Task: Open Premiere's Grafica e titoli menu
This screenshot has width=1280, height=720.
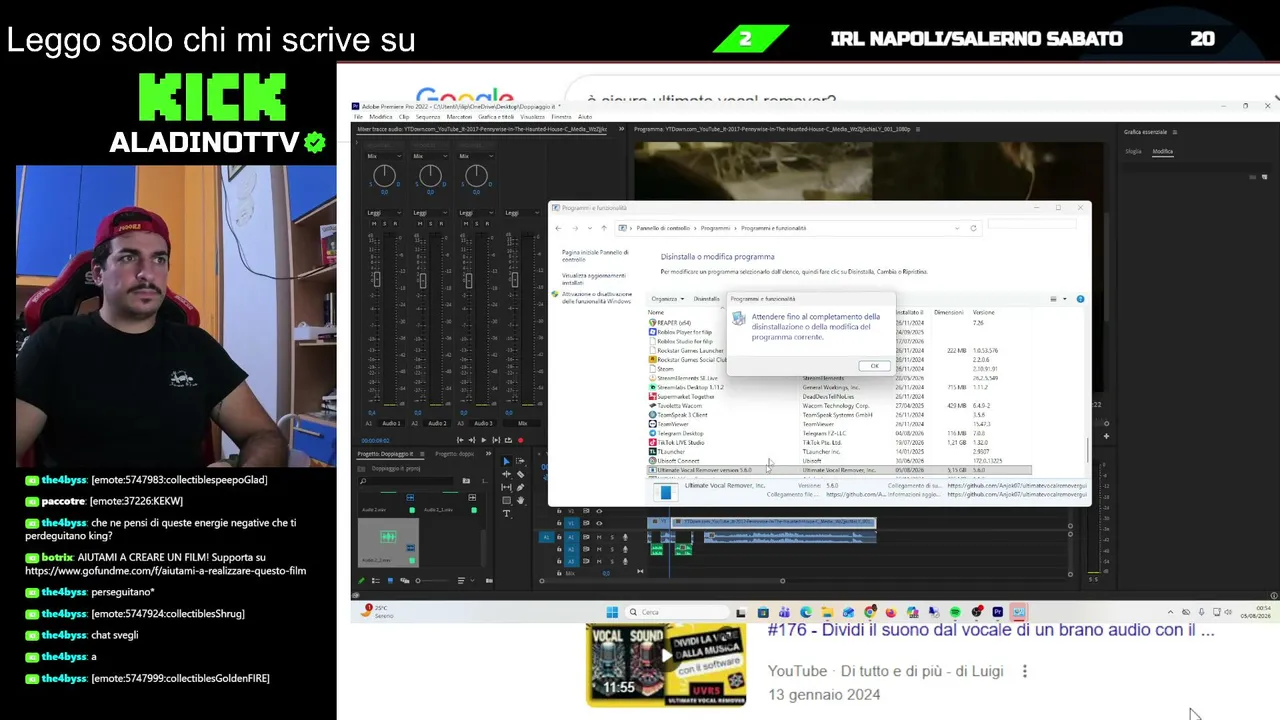Action: pos(496,117)
